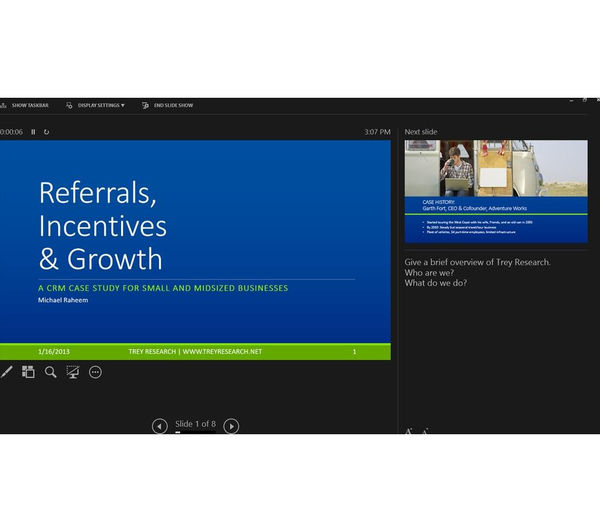Select the pen and laser pointer tool
Screen dimensions: 600x532
[x=6, y=372]
